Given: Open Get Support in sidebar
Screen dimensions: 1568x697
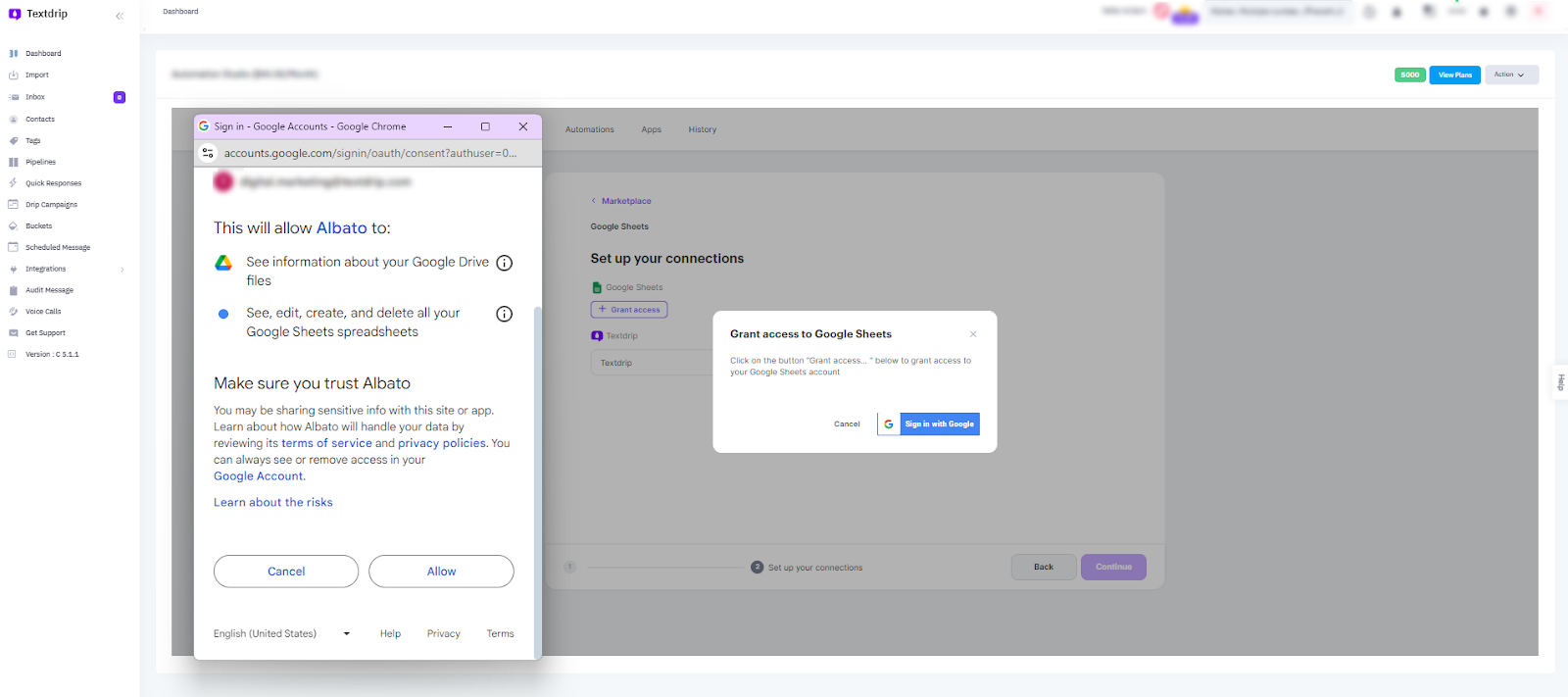Looking at the screenshot, I should (45, 333).
